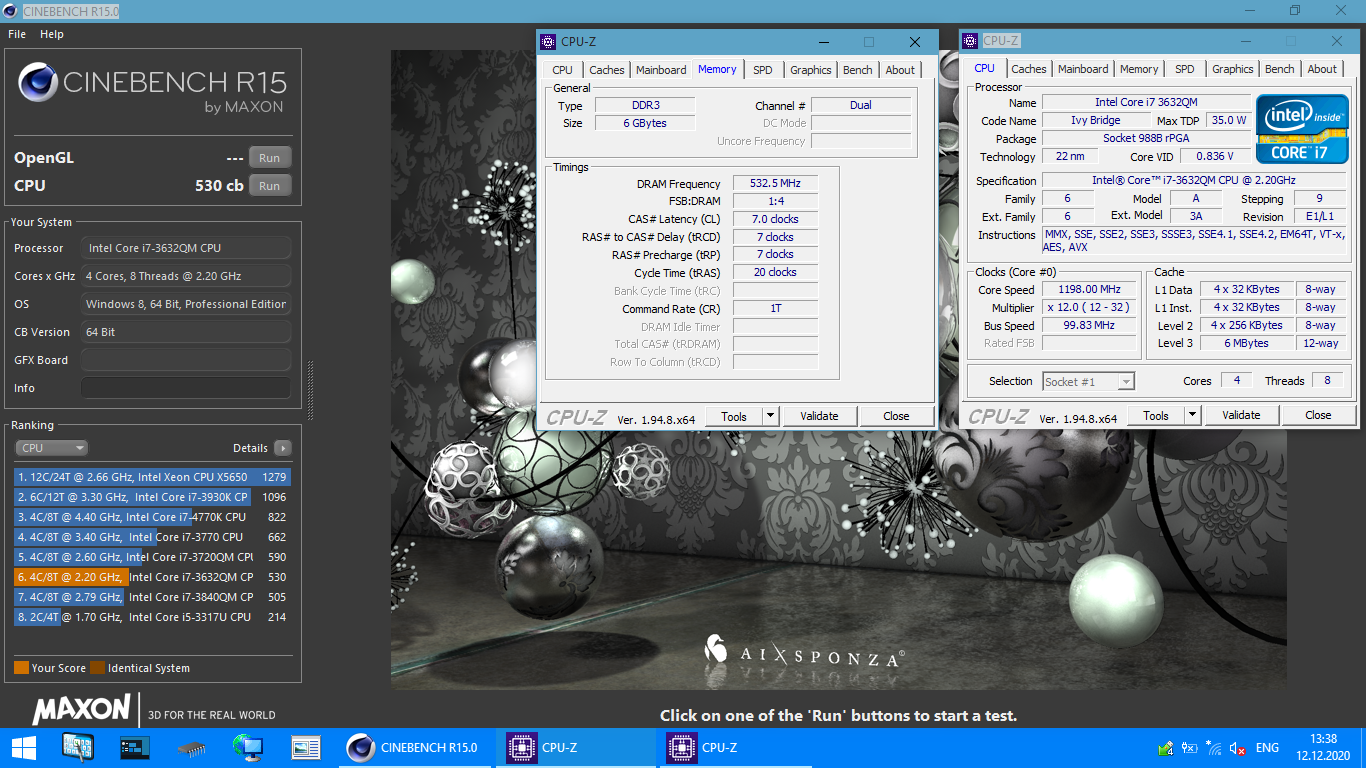Expand Tools dropdown arrow in right CPU-Z window
1366x768 pixels.
1192,415
